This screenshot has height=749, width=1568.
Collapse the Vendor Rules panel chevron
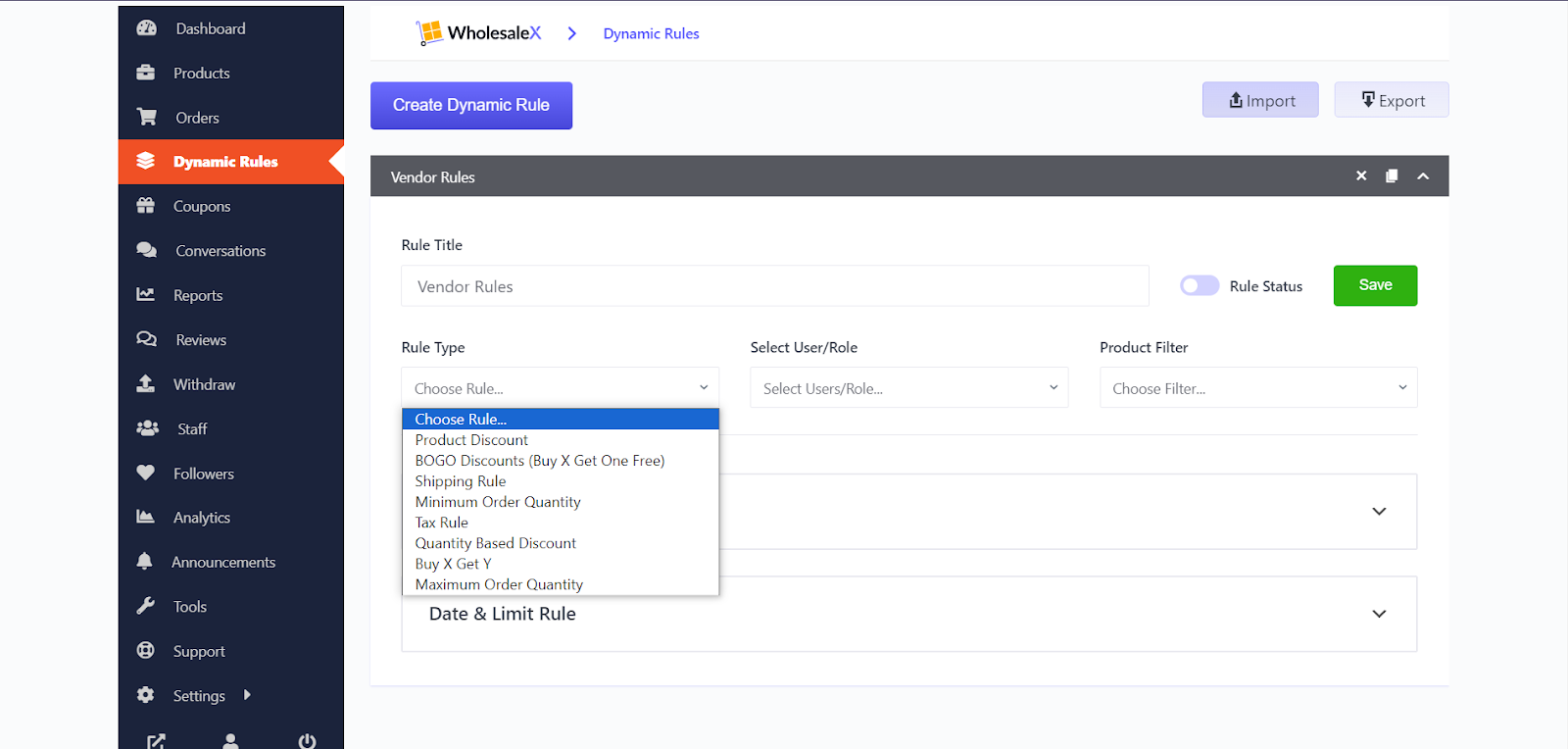click(1423, 176)
